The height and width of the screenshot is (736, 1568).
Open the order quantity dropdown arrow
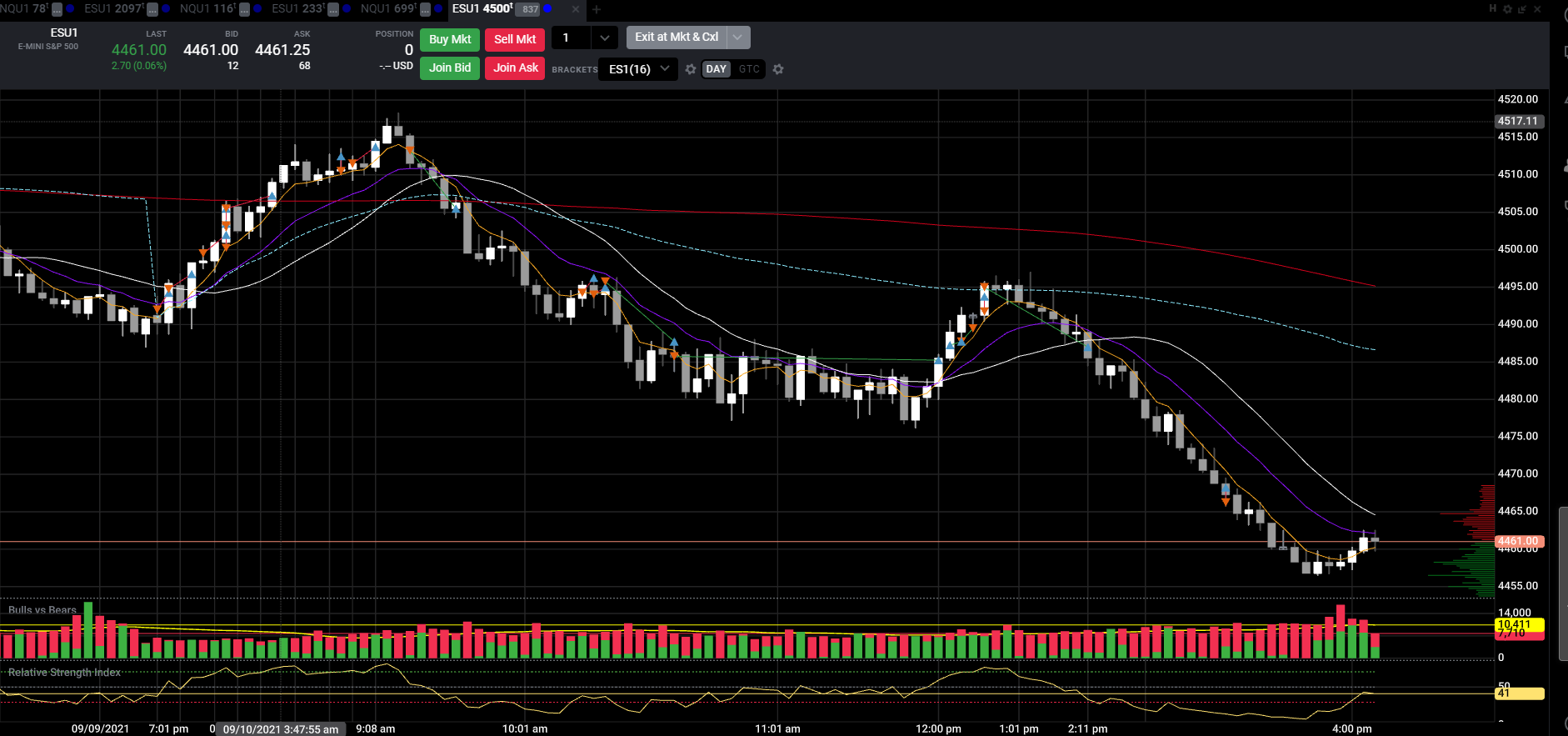coord(605,38)
